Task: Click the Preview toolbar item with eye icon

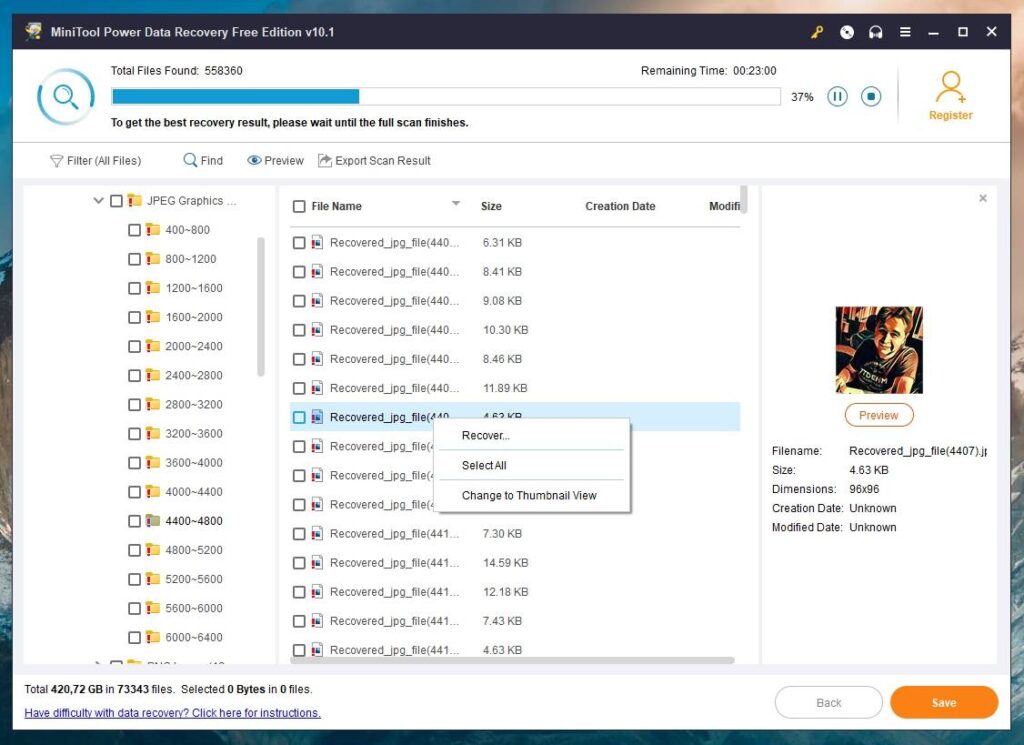Action: click(275, 161)
